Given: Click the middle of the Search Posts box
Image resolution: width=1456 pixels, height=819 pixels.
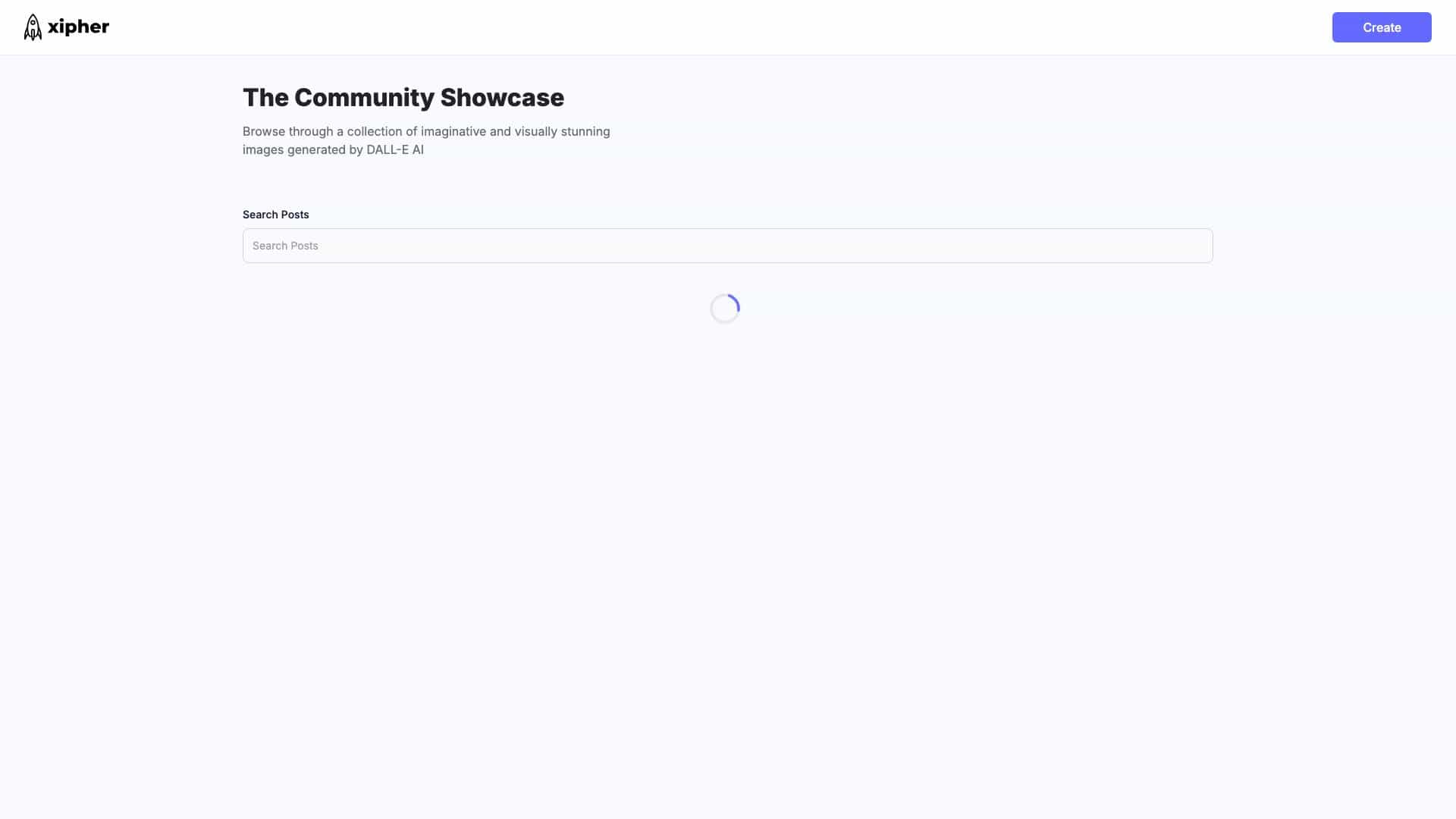Looking at the screenshot, I should click(728, 246).
